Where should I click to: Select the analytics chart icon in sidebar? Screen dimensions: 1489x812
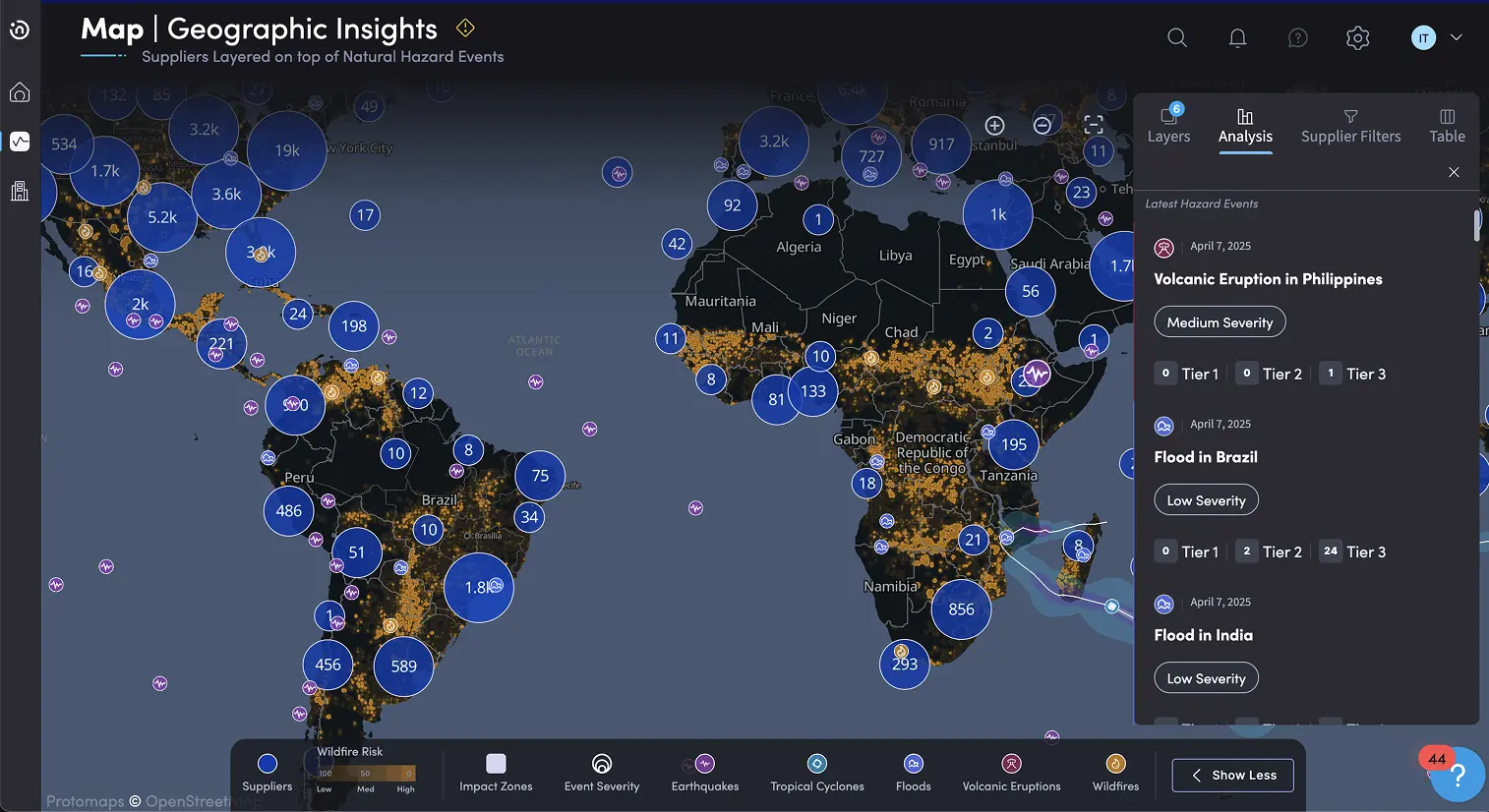pyautogui.click(x=20, y=141)
